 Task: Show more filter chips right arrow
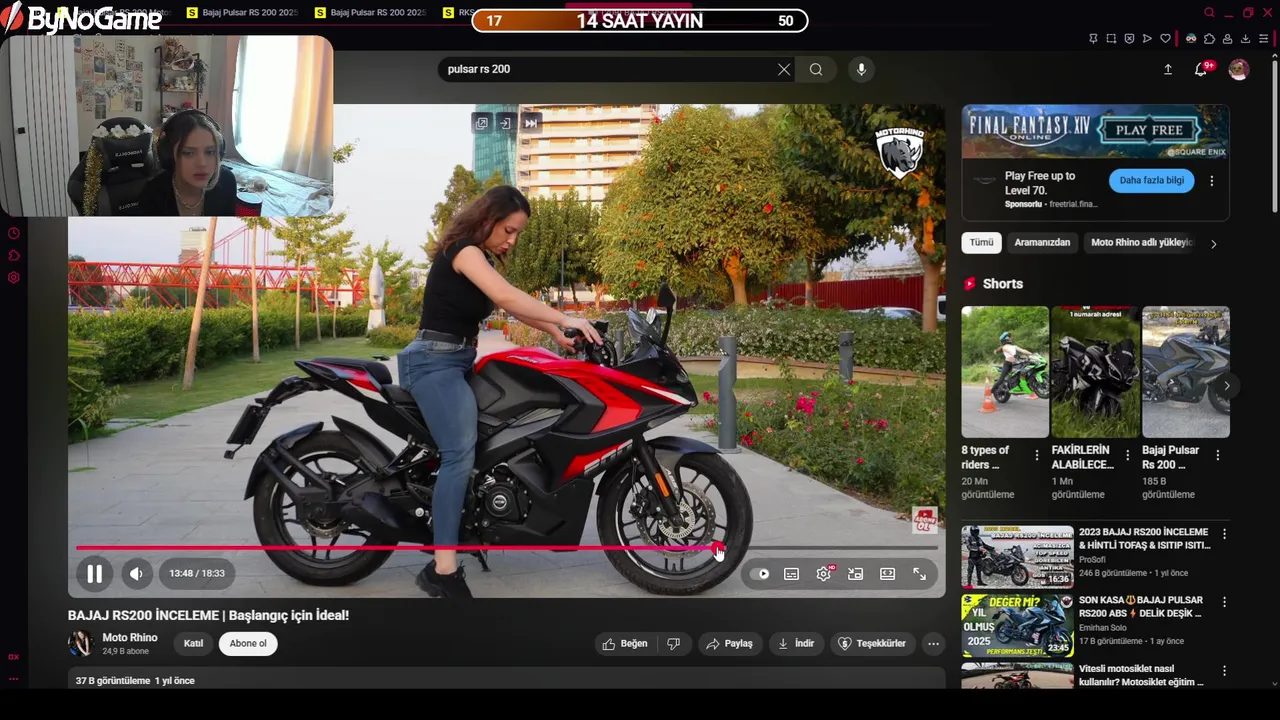pyautogui.click(x=1214, y=243)
